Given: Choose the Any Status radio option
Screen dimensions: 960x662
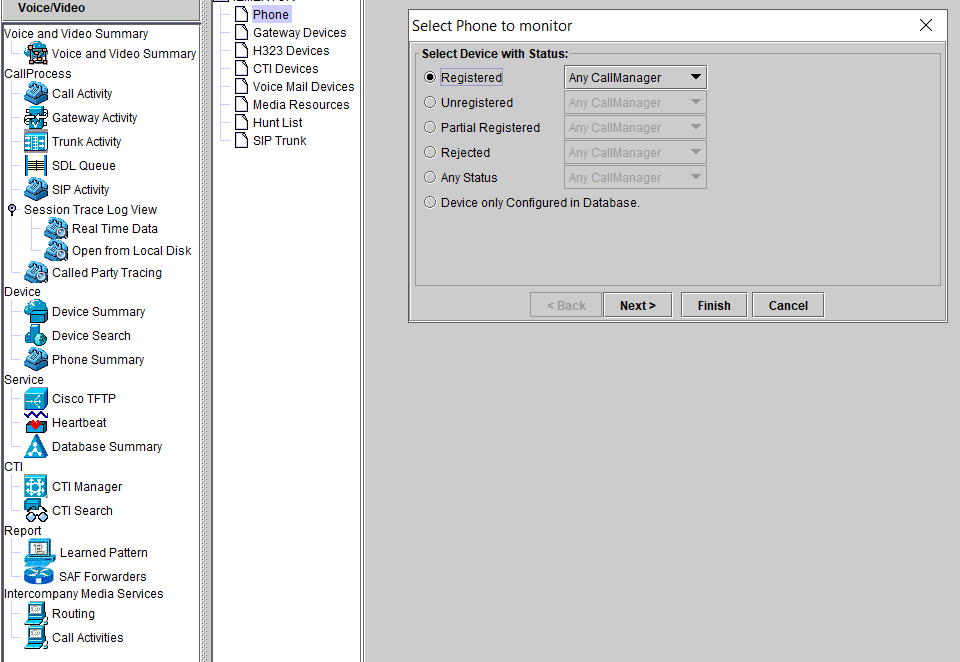Looking at the screenshot, I should coord(430,177).
